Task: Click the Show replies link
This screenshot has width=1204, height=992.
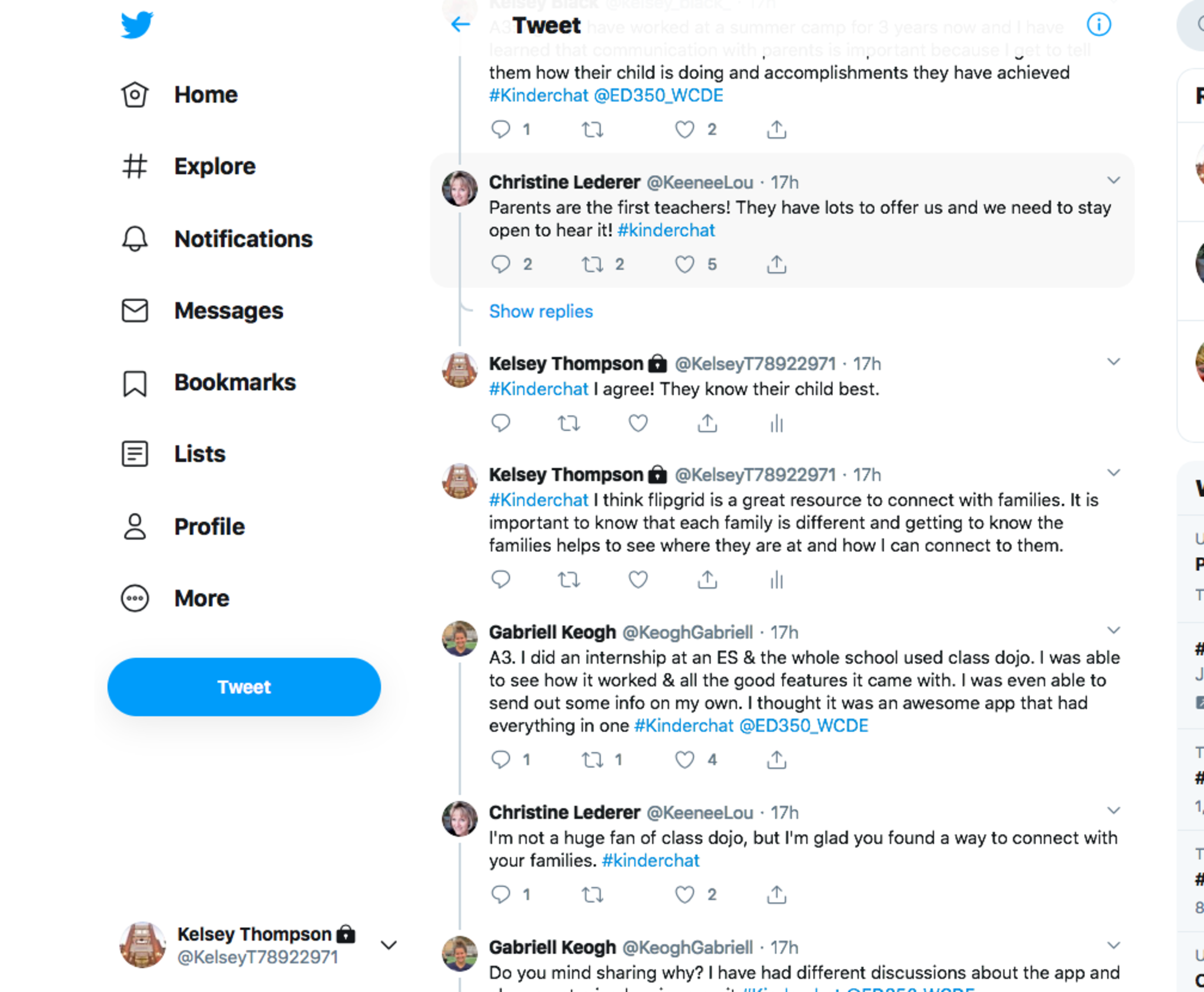Action: [x=541, y=311]
